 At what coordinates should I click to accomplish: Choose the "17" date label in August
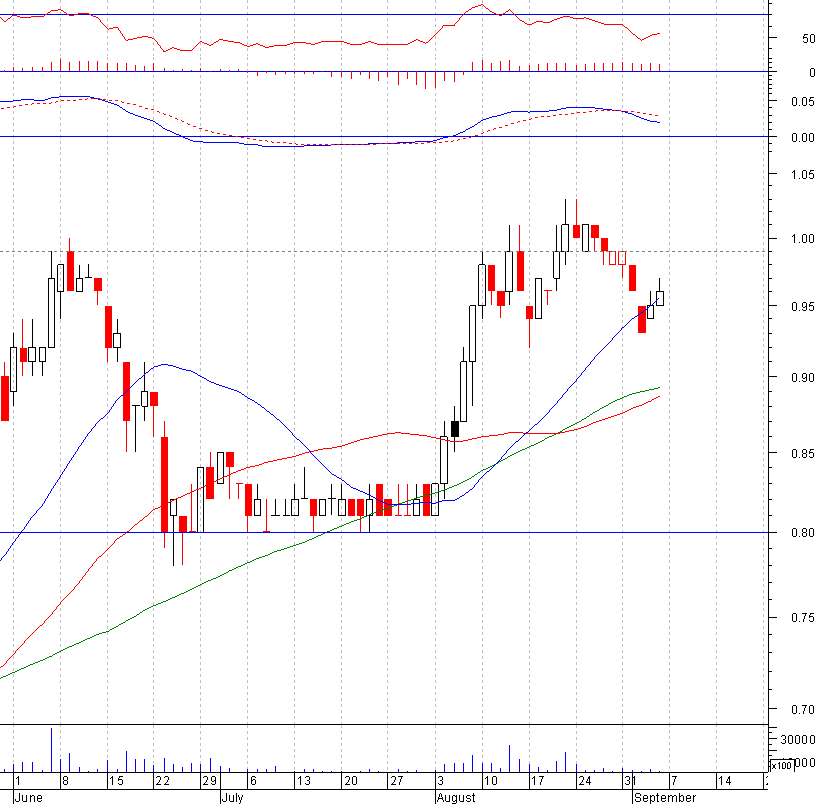pos(537,781)
